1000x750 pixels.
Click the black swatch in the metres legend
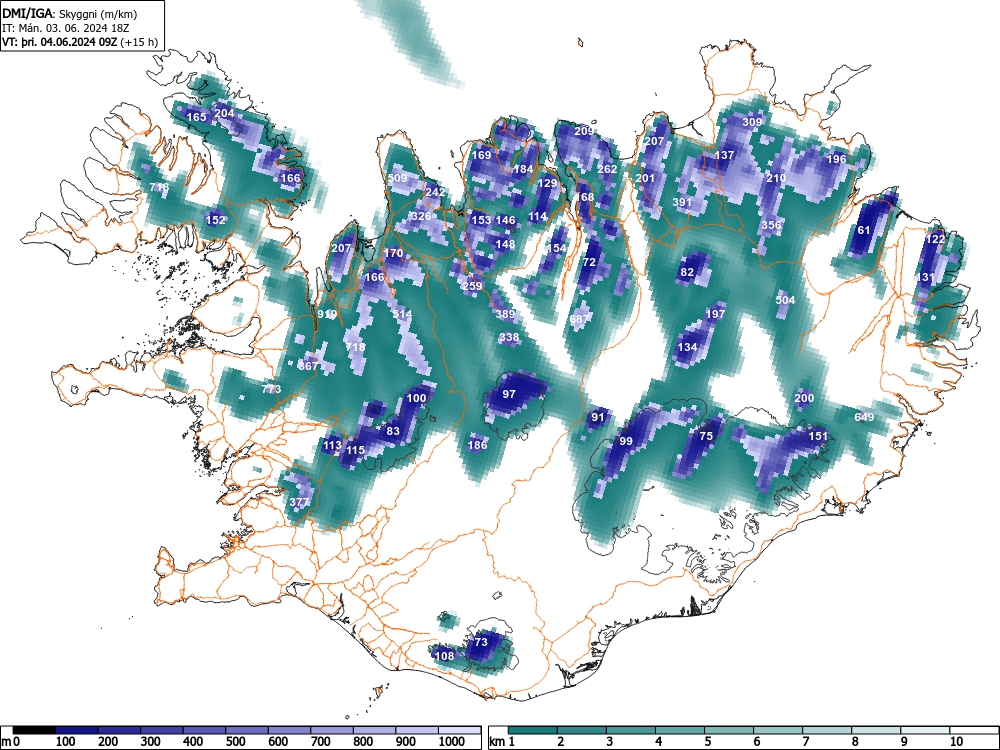34,730
